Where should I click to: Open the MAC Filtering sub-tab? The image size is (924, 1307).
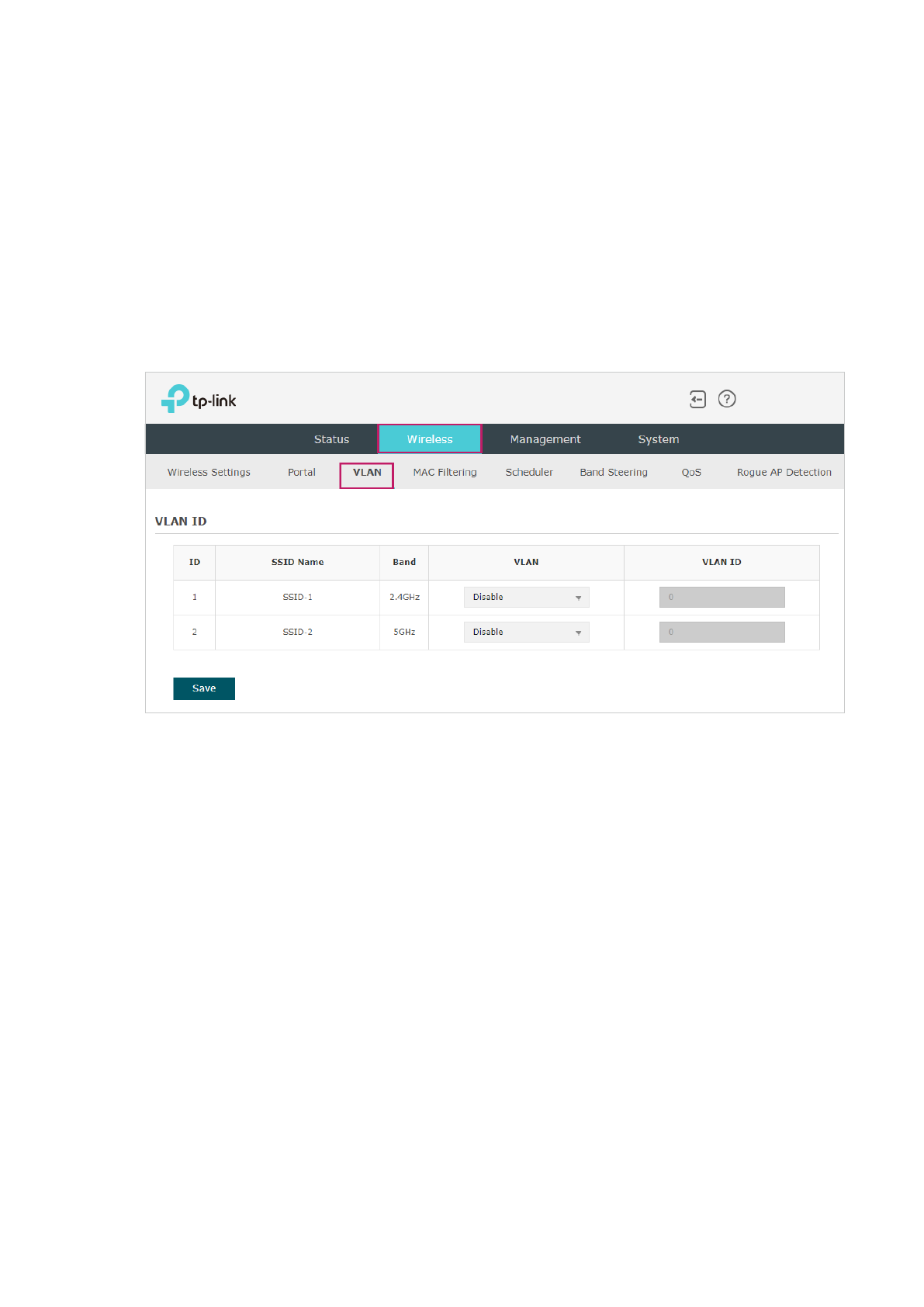point(445,472)
